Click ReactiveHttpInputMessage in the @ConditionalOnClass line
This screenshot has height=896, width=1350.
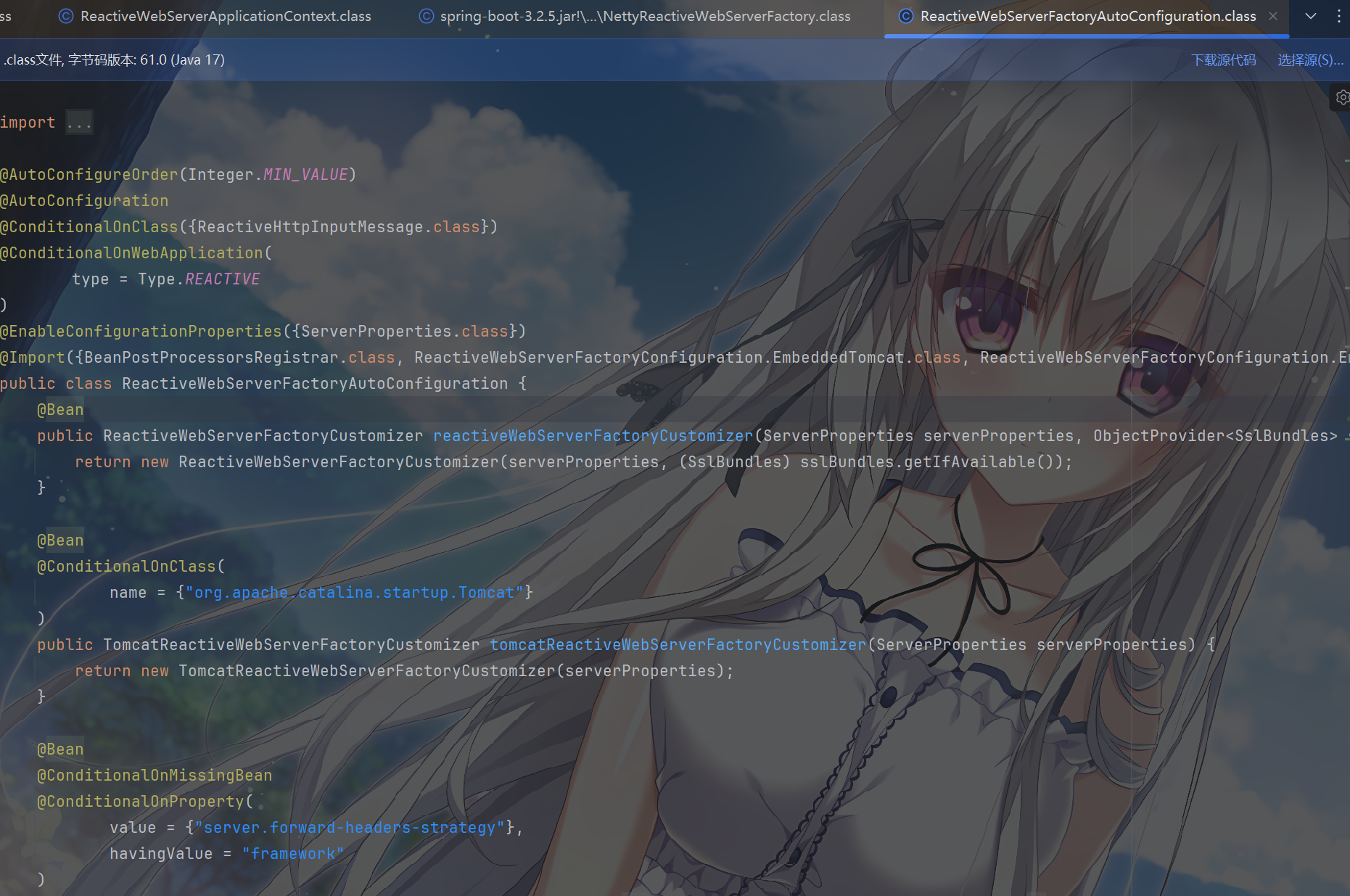[x=310, y=226]
